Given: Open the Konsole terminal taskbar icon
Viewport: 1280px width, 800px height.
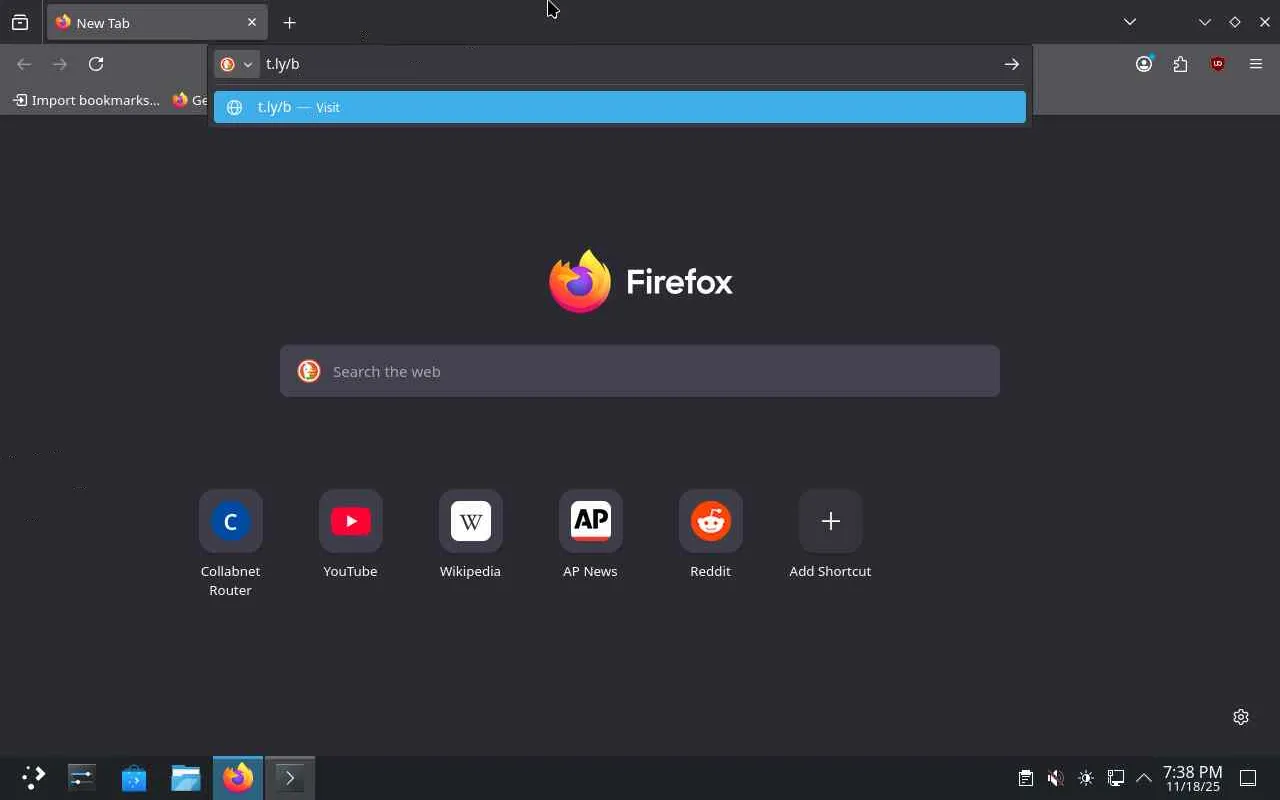Looking at the screenshot, I should coord(290,777).
